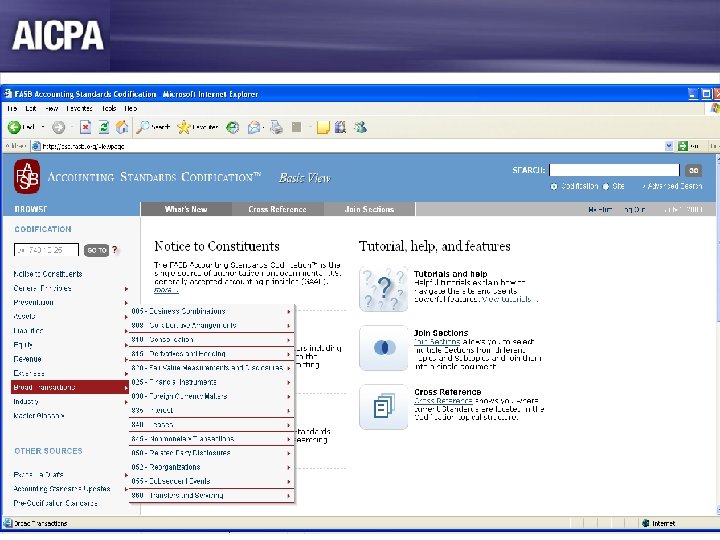The height and width of the screenshot is (540, 720).
Task: Click the red FASB logo
Action: click(27, 177)
